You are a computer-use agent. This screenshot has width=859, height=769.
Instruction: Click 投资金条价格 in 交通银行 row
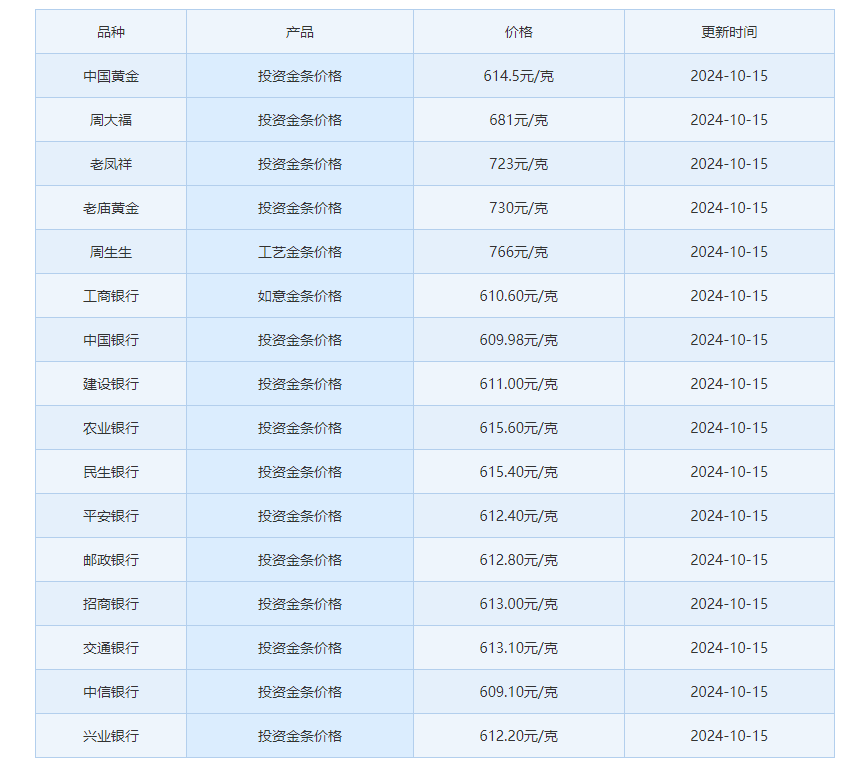(x=300, y=648)
